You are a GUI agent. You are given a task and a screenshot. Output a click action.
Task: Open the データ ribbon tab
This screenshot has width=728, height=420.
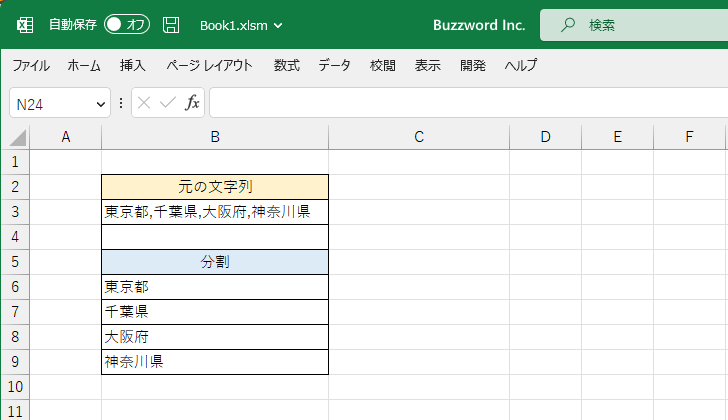334,65
